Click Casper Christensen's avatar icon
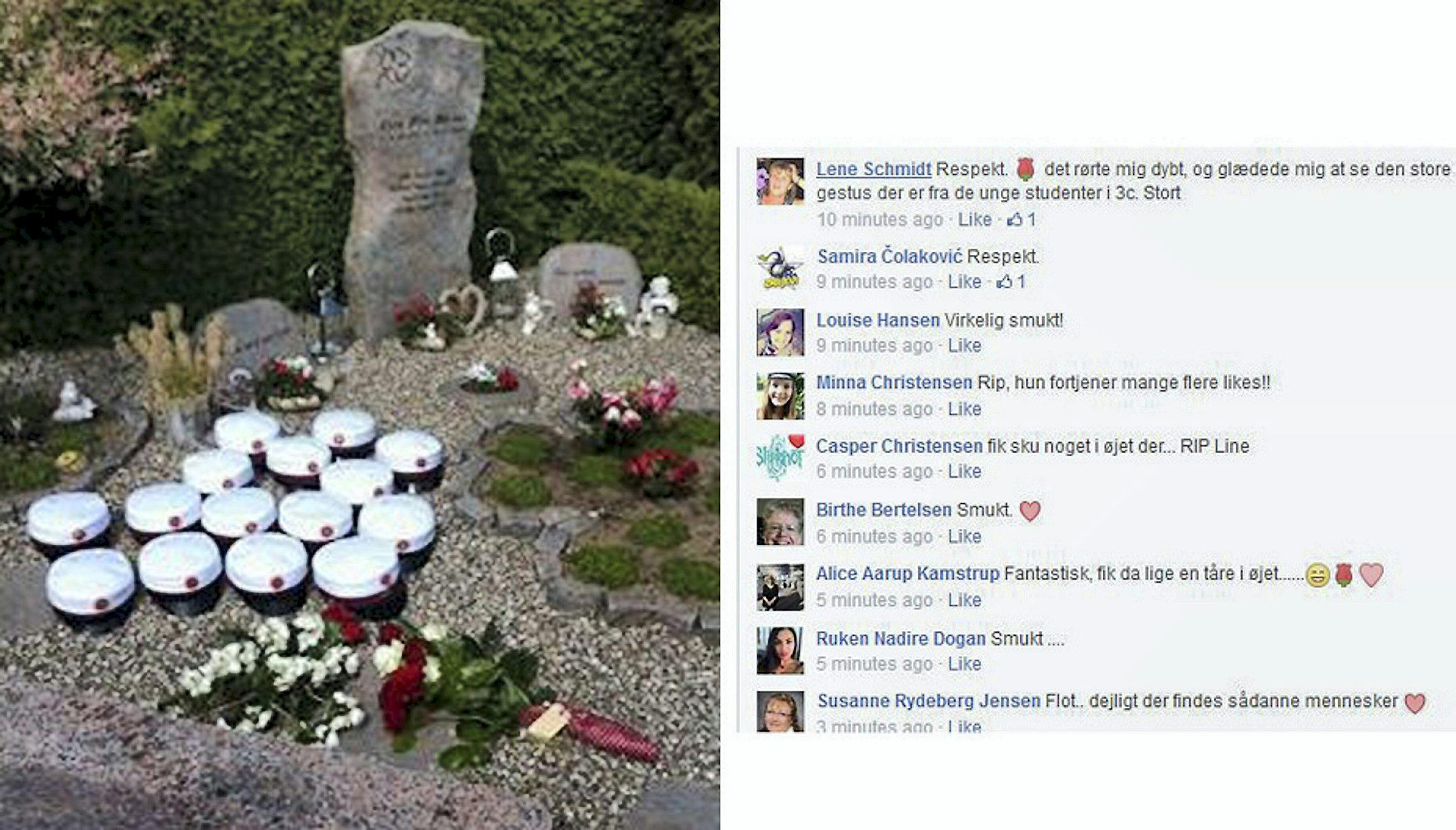Screen dimensions: 1456x830 (x=780, y=458)
